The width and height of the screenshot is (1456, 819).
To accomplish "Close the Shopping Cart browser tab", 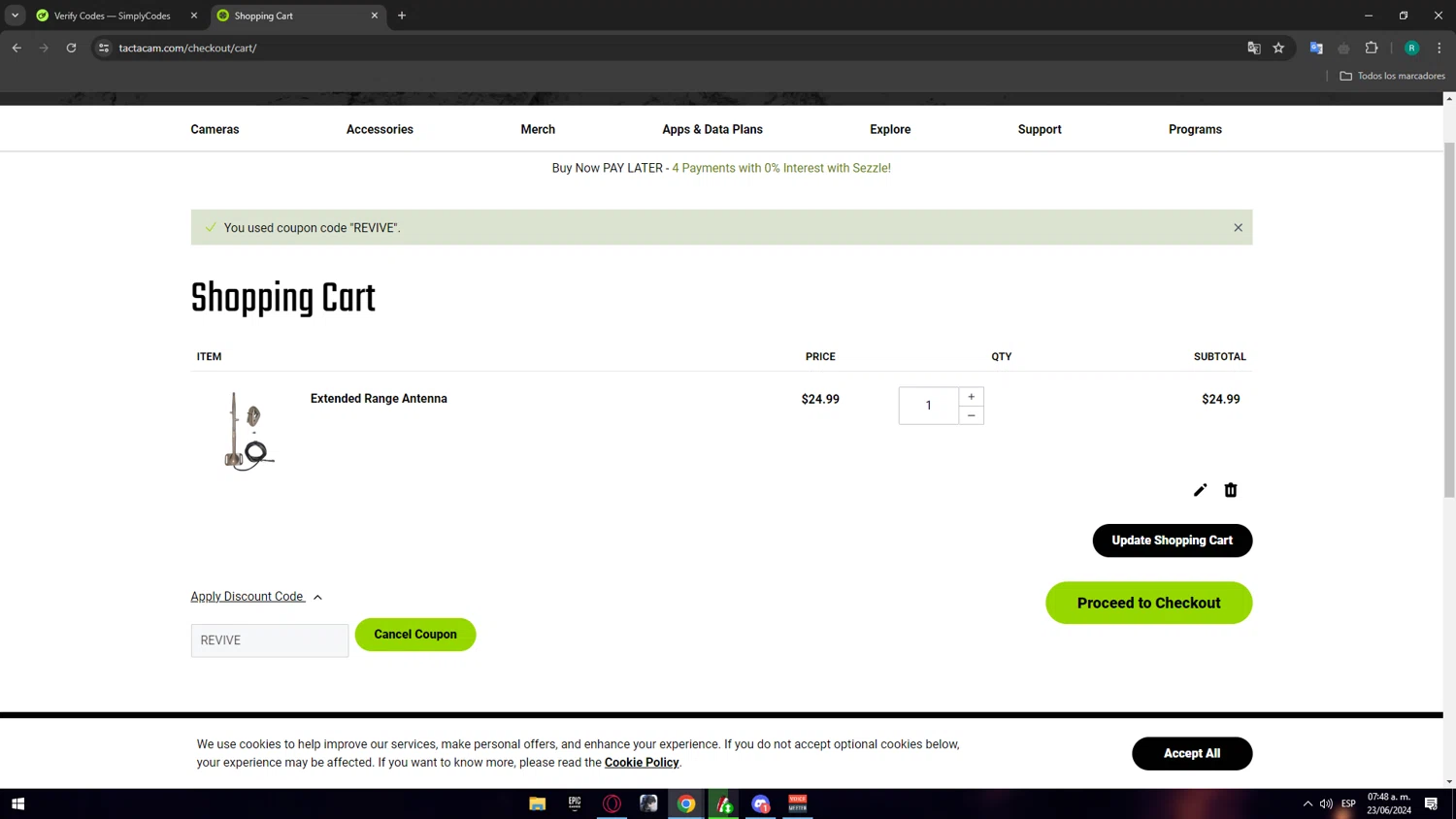I will pyautogui.click(x=375, y=16).
